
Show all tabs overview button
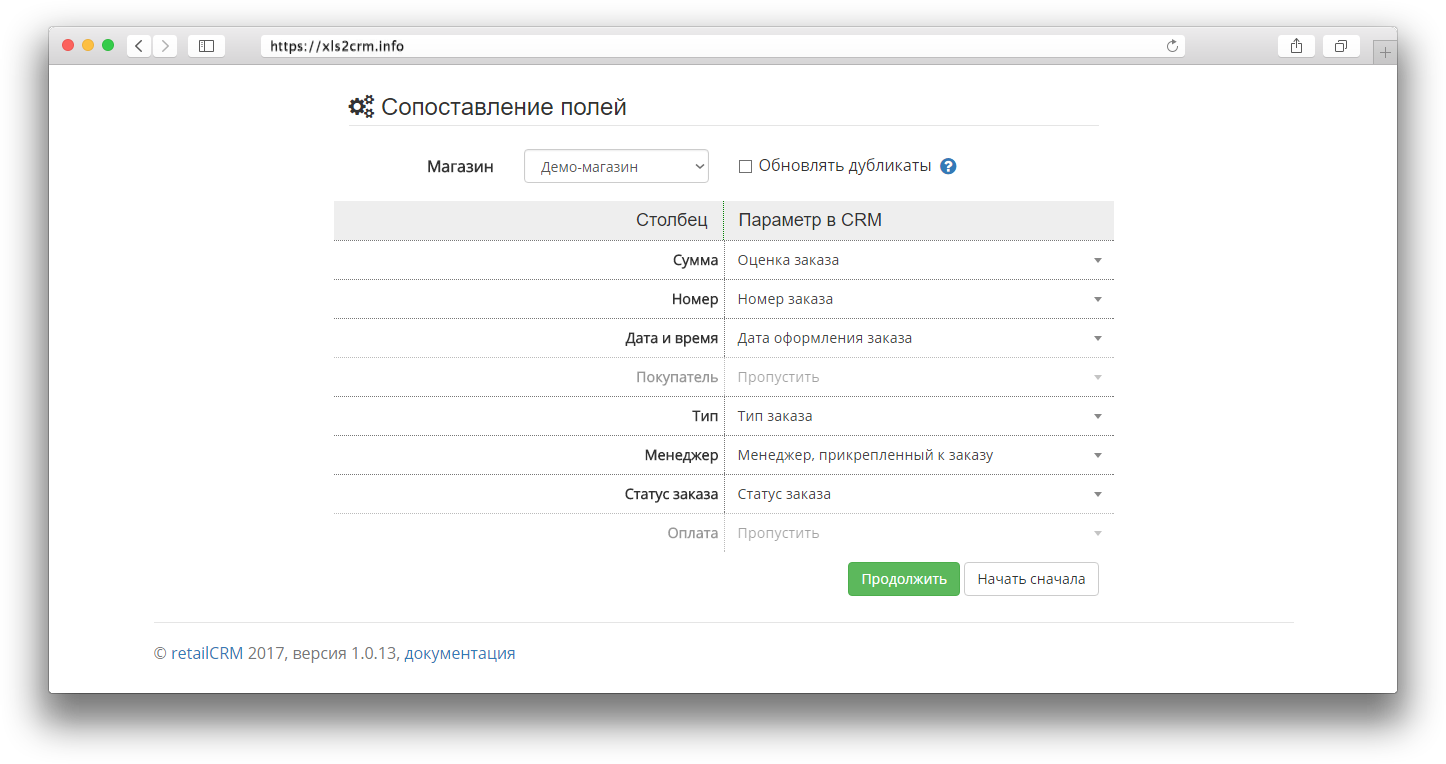[1341, 46]
